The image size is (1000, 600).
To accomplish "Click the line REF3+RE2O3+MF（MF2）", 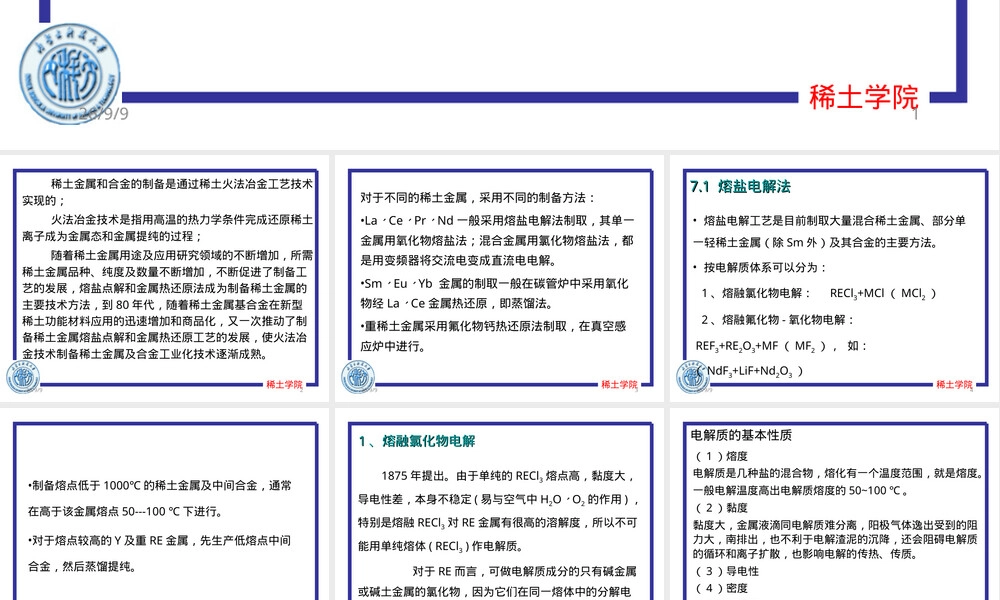I will click(781, 346).
